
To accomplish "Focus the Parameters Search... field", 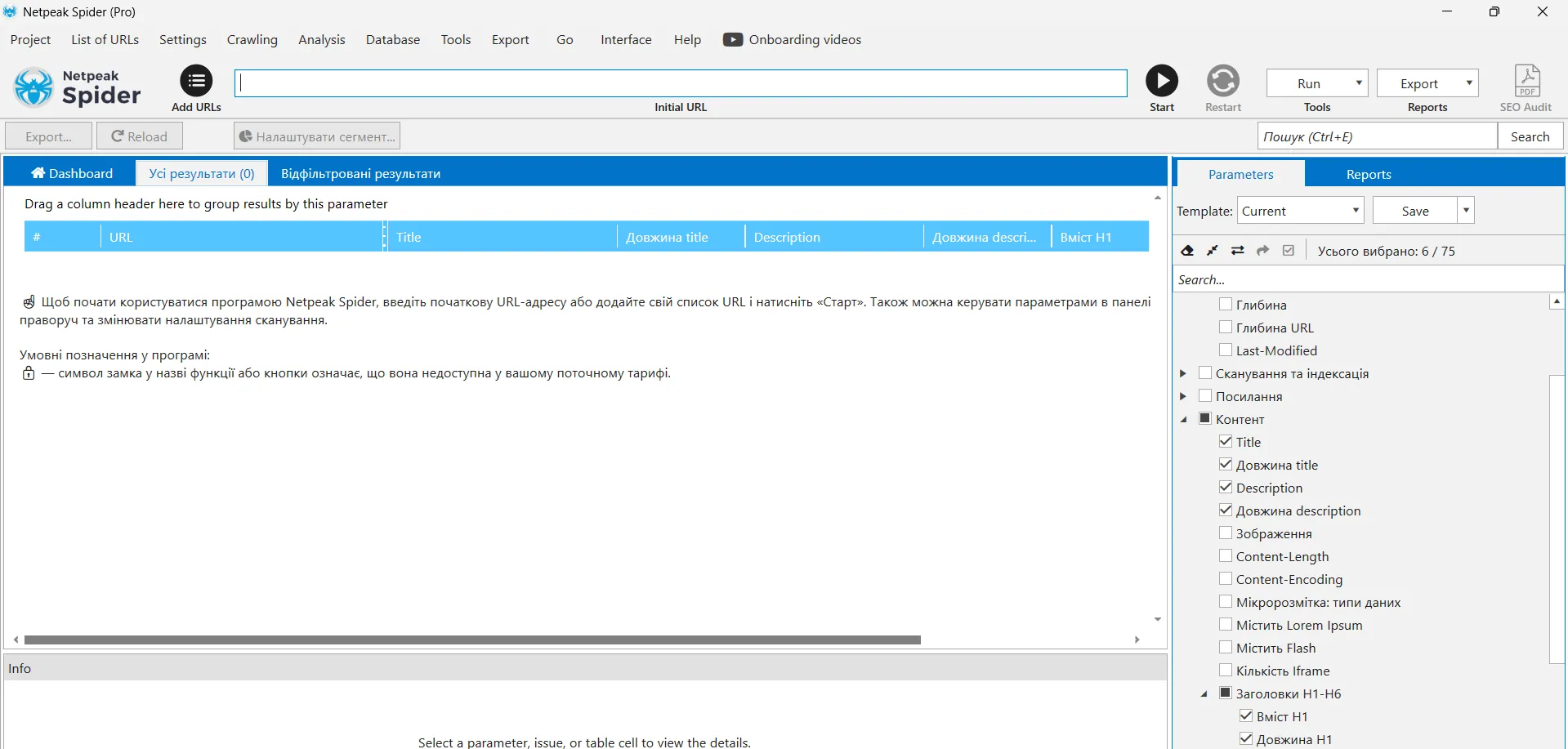I will pos(1369,279).
